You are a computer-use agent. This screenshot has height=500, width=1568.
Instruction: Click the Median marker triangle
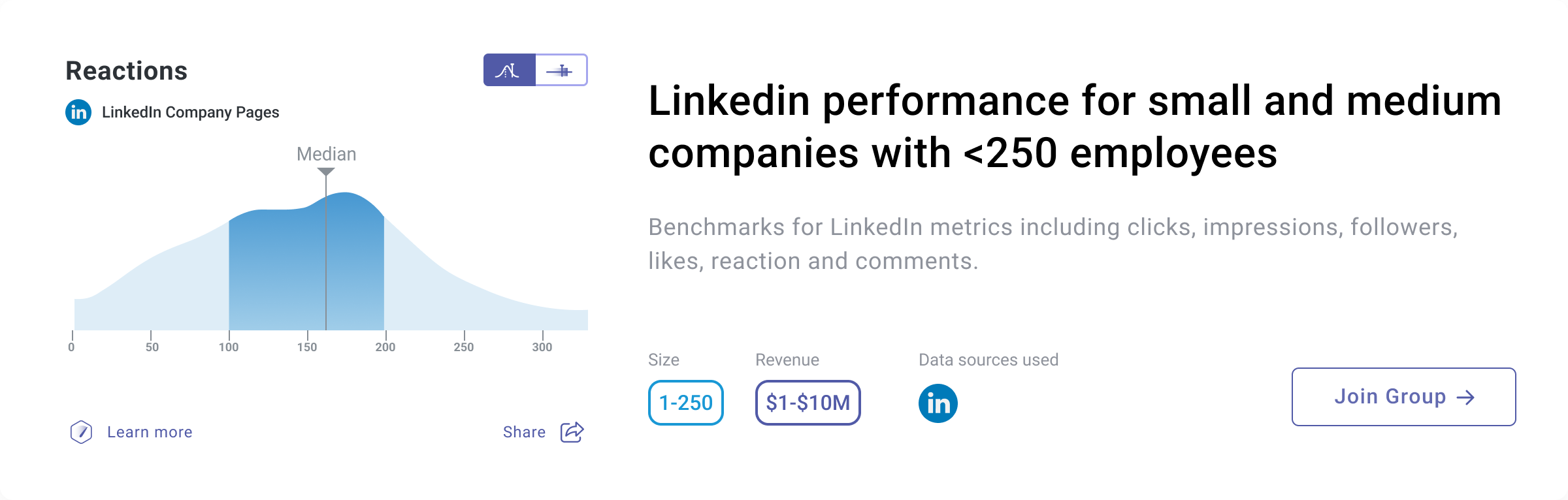pos(326,172)
